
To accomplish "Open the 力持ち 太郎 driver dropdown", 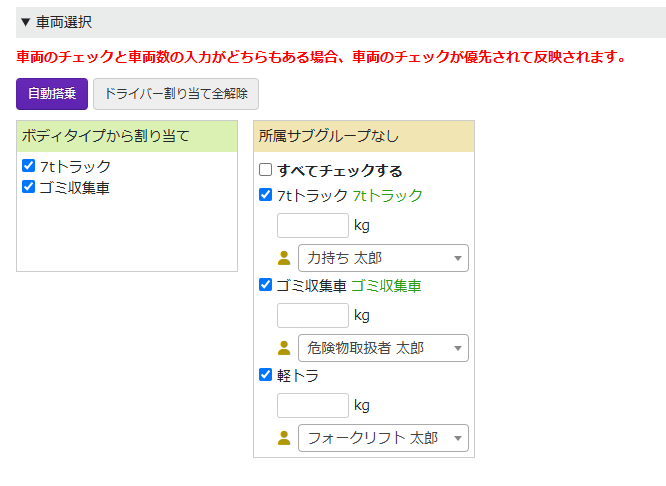I will point(383,258).
